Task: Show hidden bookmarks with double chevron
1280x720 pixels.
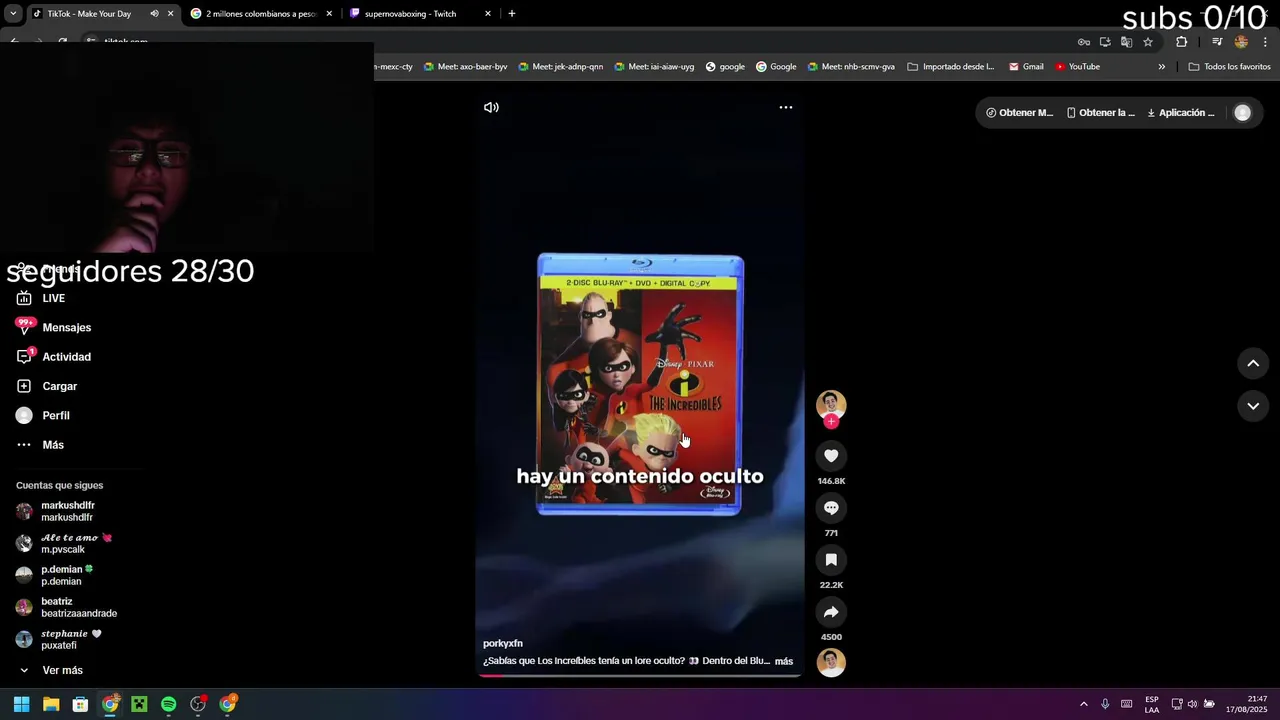Action: coord(1162,67)
